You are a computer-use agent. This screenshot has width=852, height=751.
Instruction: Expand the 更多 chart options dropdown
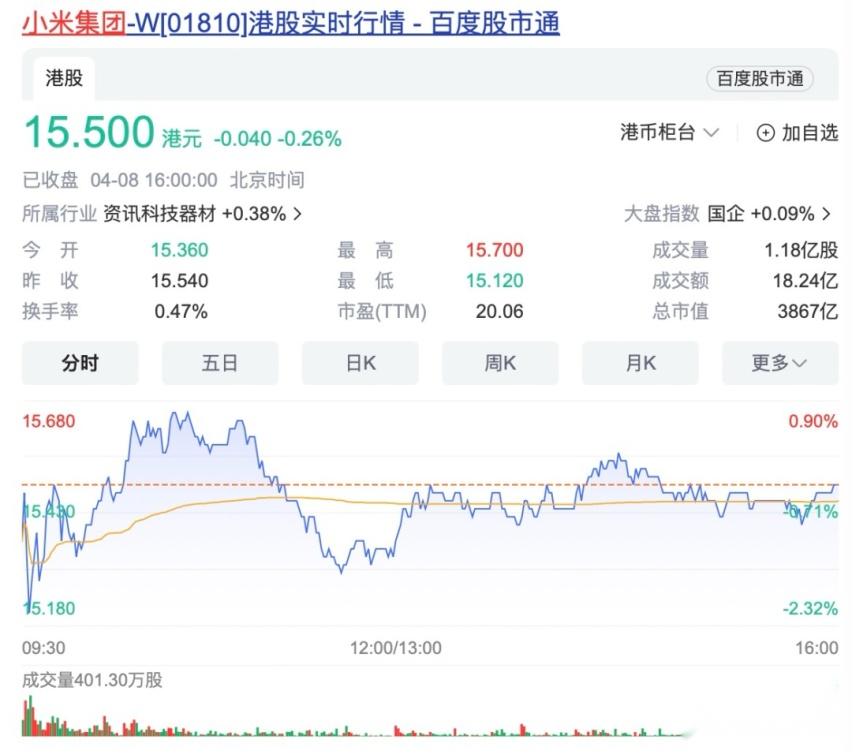point(780,362)
